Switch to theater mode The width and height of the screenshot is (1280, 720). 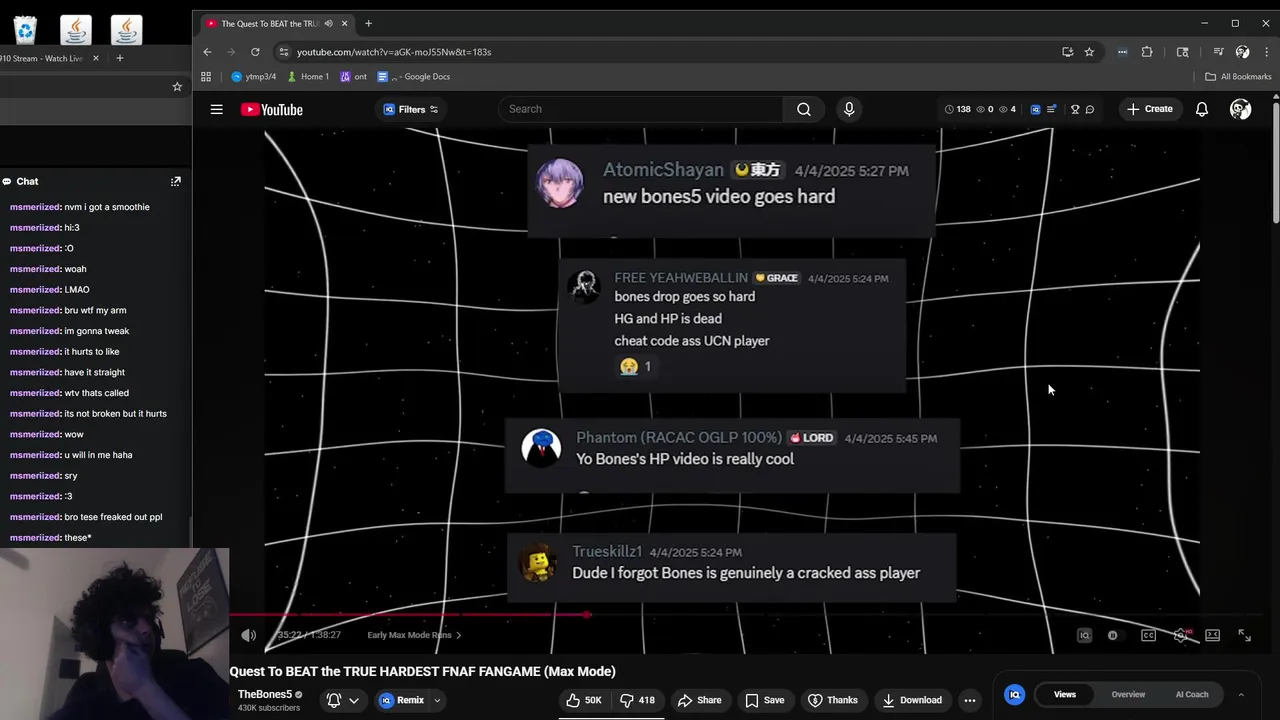[x=1212, y=635]
